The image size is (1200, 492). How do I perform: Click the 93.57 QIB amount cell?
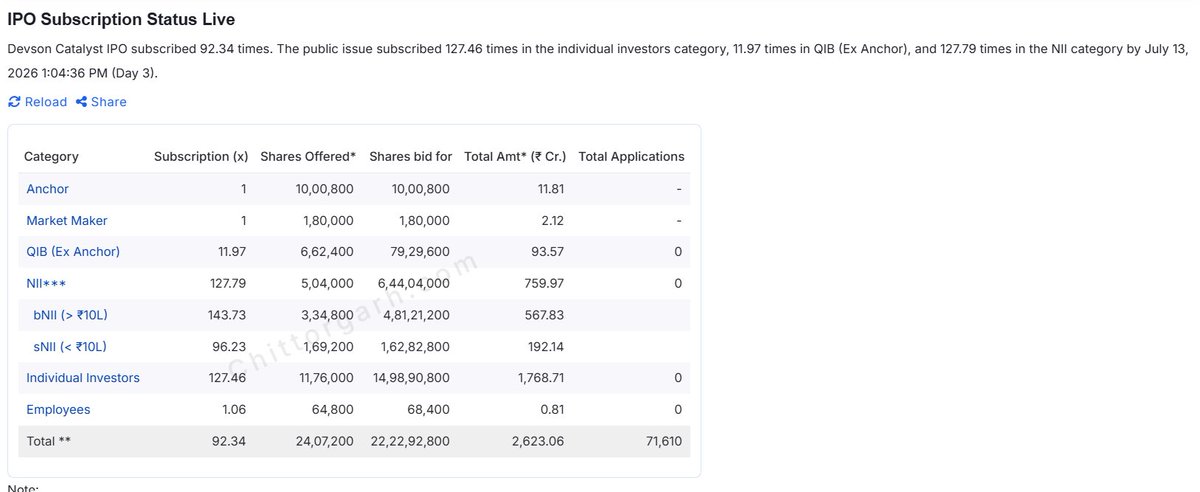click(549, 252)
